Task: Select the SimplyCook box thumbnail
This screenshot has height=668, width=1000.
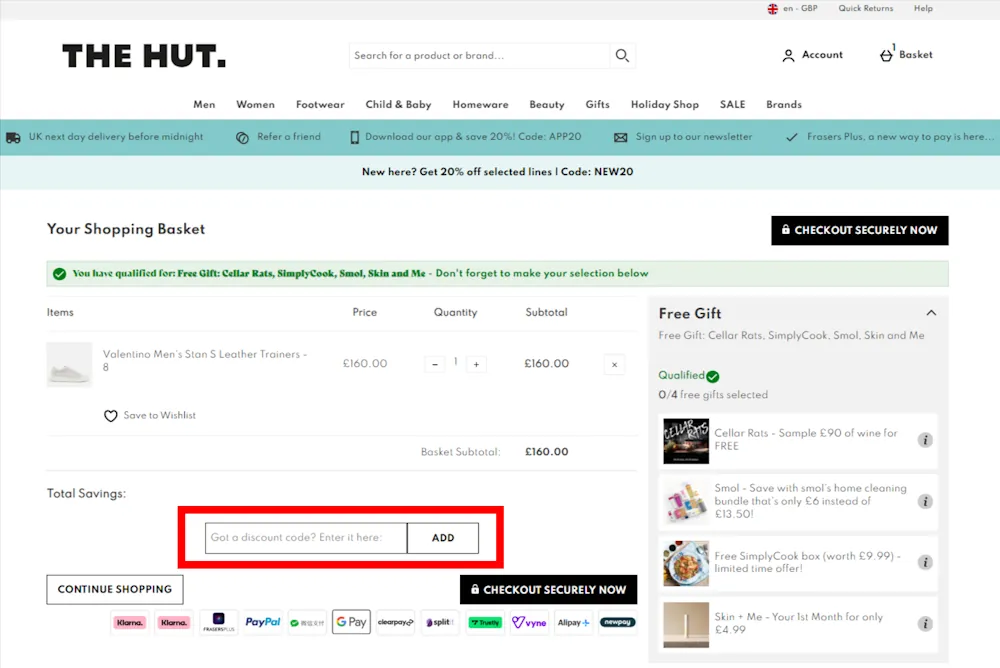Action: (x=686, y=563)
